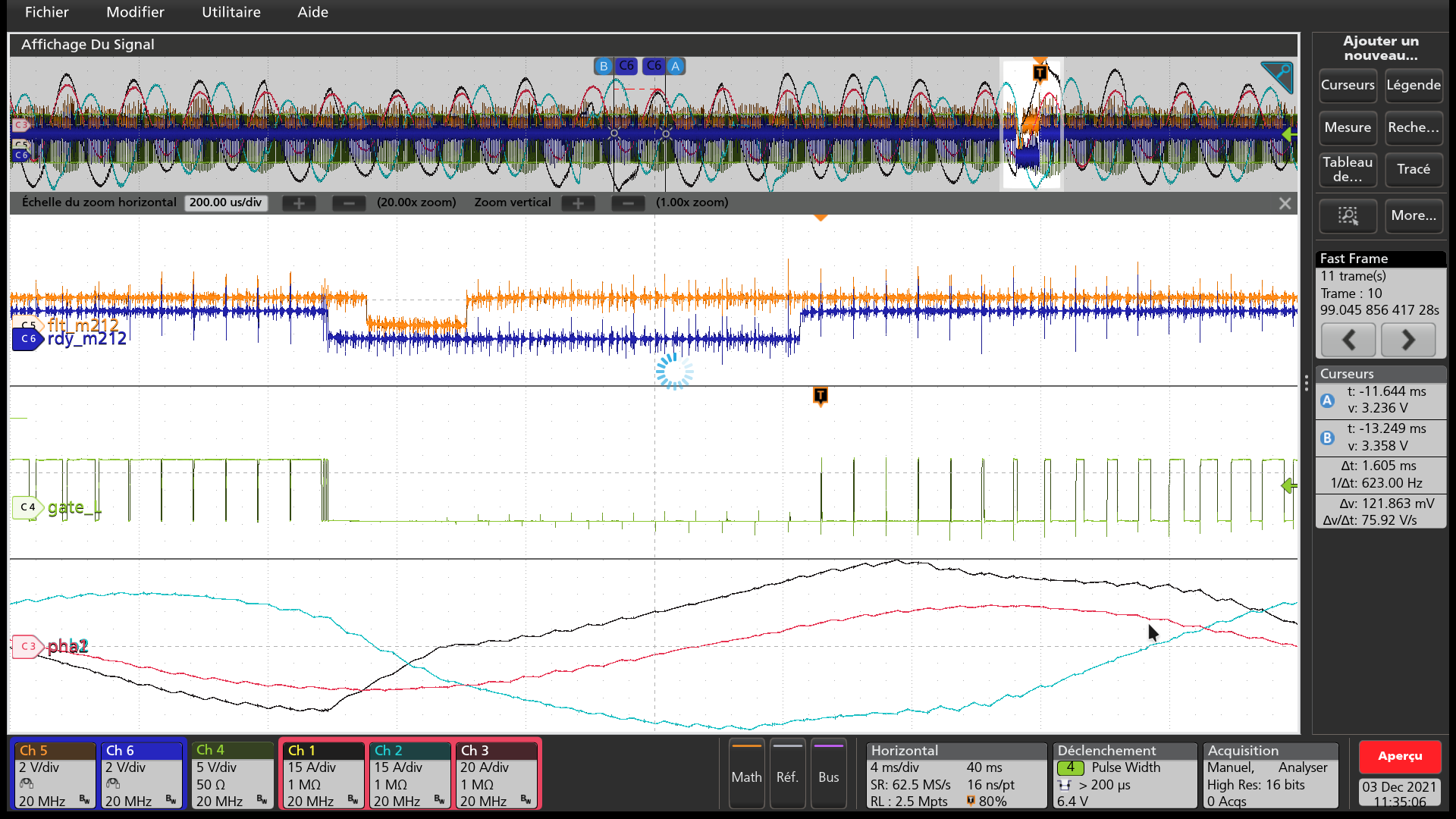Viewport: 1456px width, 819px height.
Task: Click the Tracé plot button
Action: (x=1414, y=169)
